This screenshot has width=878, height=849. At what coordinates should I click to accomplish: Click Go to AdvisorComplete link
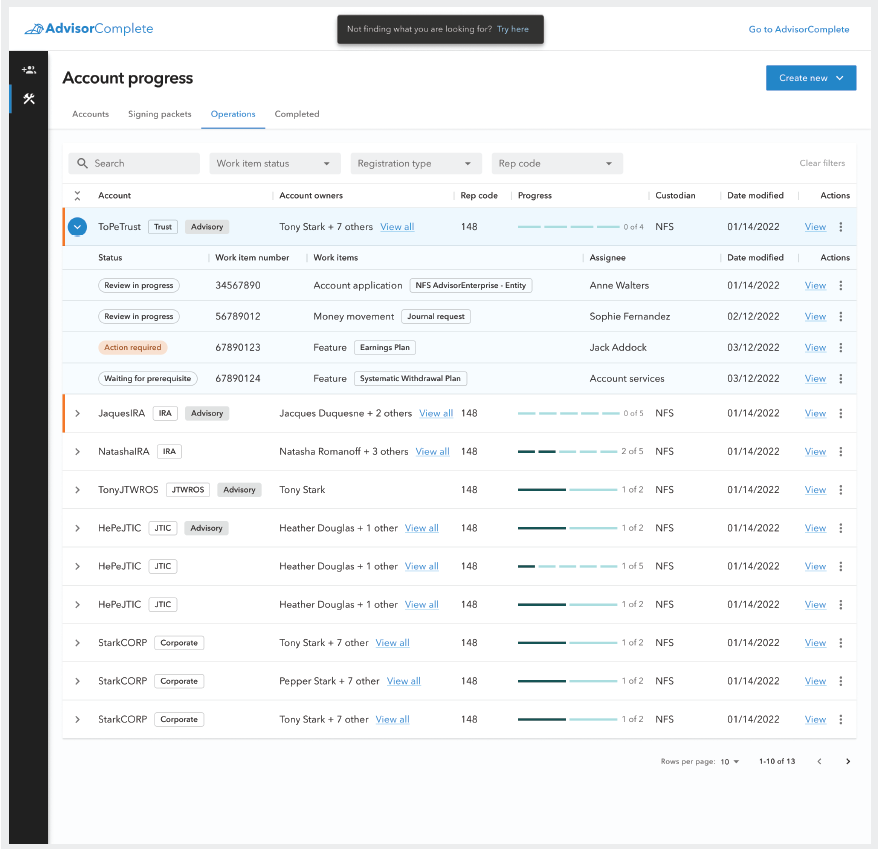pyautogui.click(x=798, y=30)
